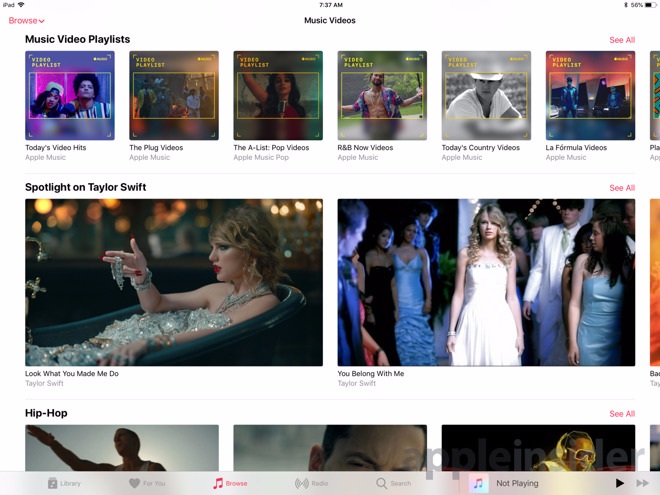This screenshot has height=495, width=660.
Task: Tap the Not Playing album art icon
Action: (479, 483)
